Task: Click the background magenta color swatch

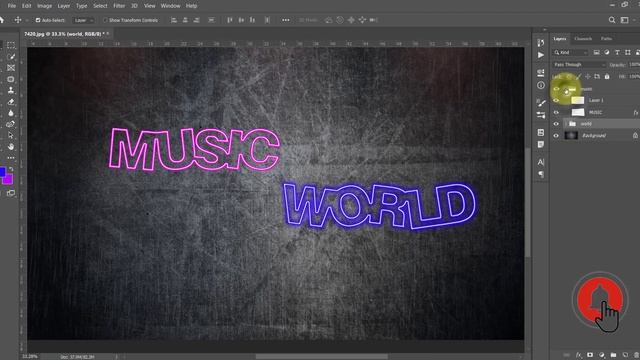Action: 9,179
